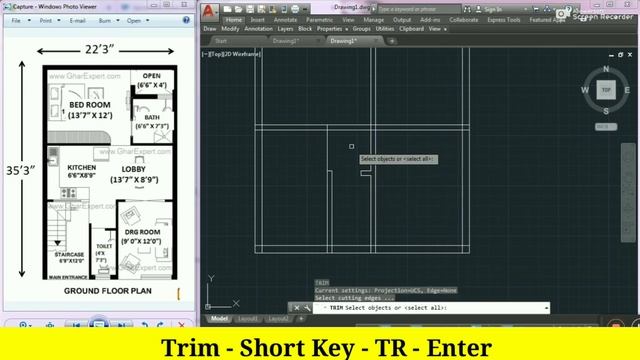Switch to the Layout1 tab
The image size is (640, 360).
(247, 318)
